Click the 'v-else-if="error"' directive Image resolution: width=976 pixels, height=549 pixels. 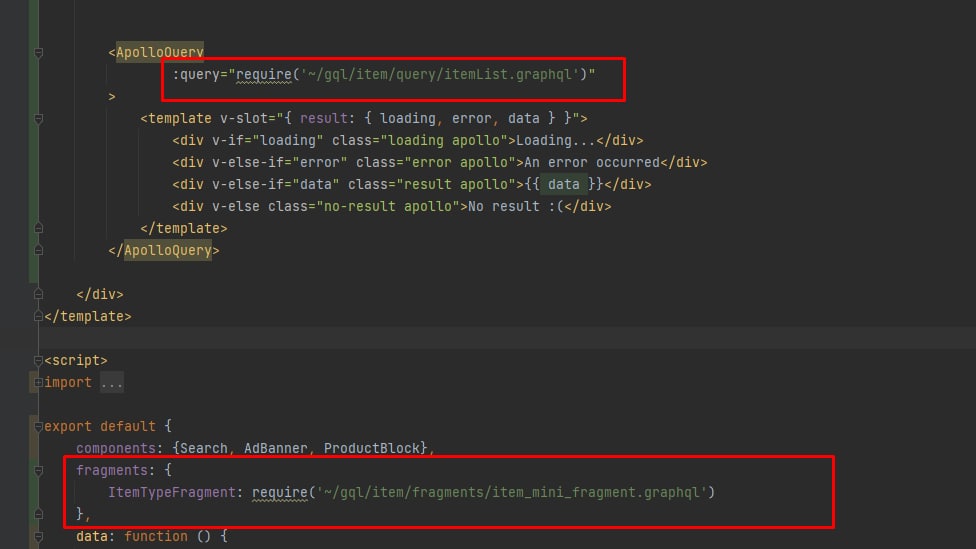coord(280,162)
